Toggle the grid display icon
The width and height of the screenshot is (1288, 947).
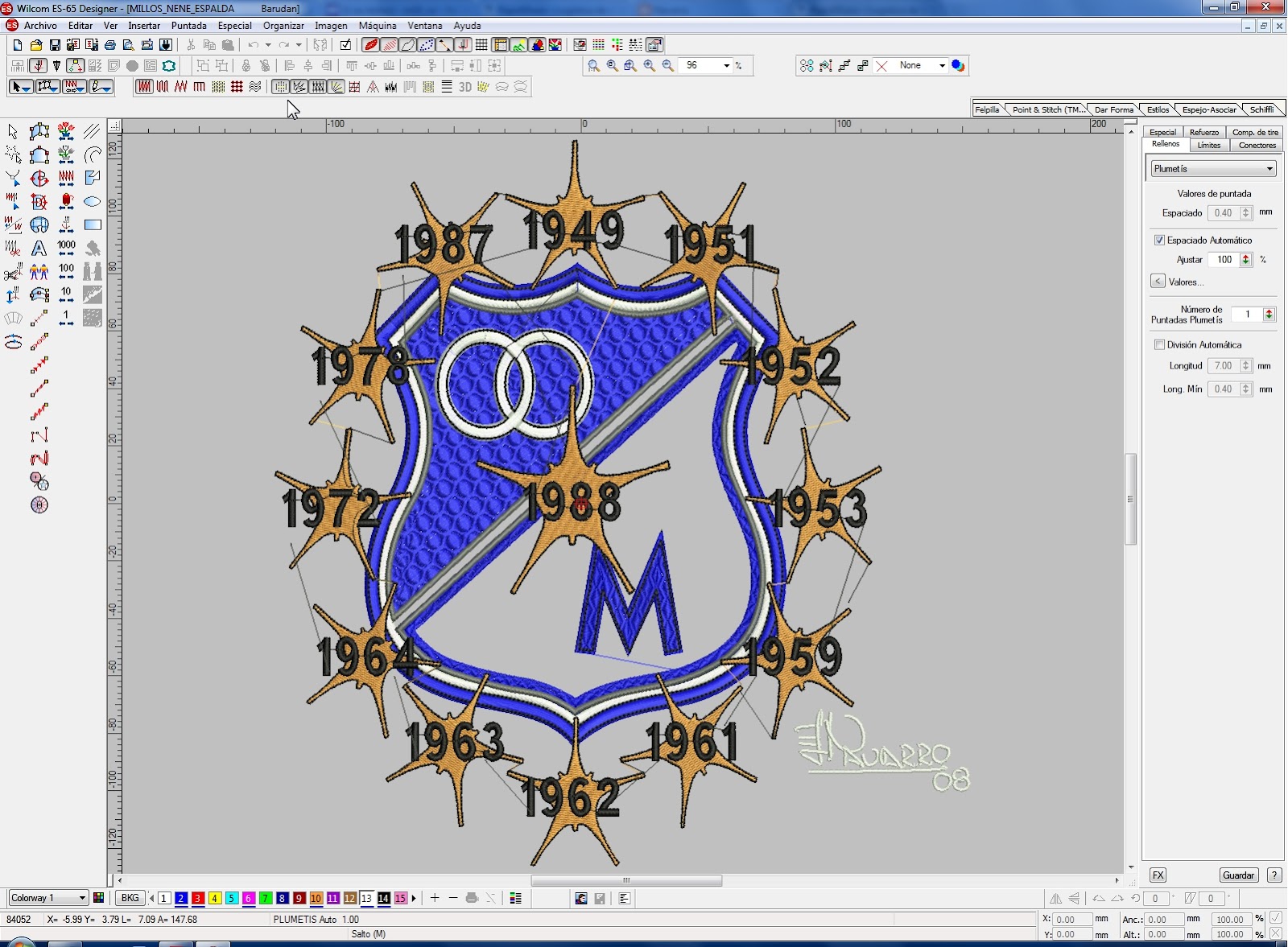coord(481,45)
